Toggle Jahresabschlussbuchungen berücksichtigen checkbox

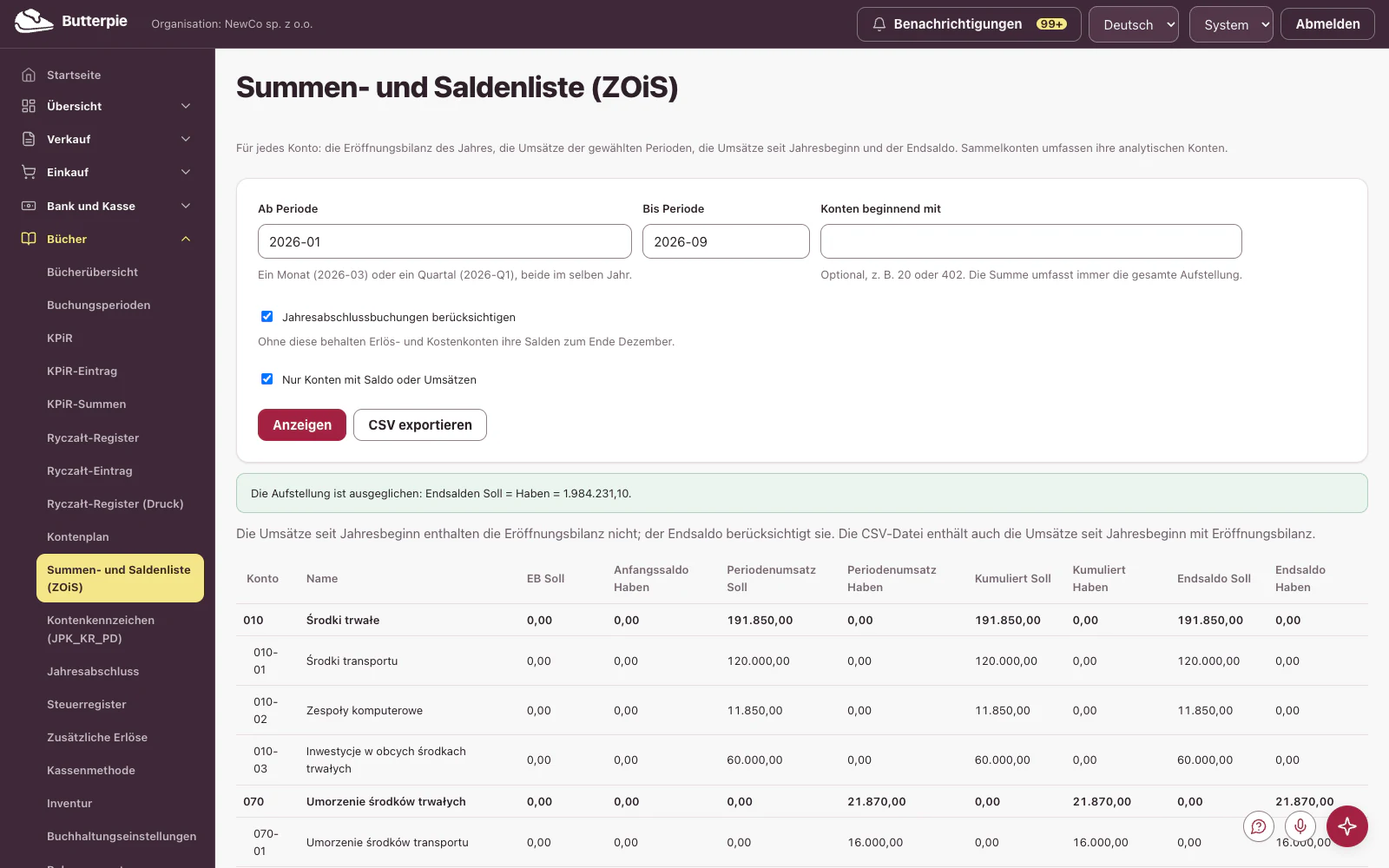point(267,317)
